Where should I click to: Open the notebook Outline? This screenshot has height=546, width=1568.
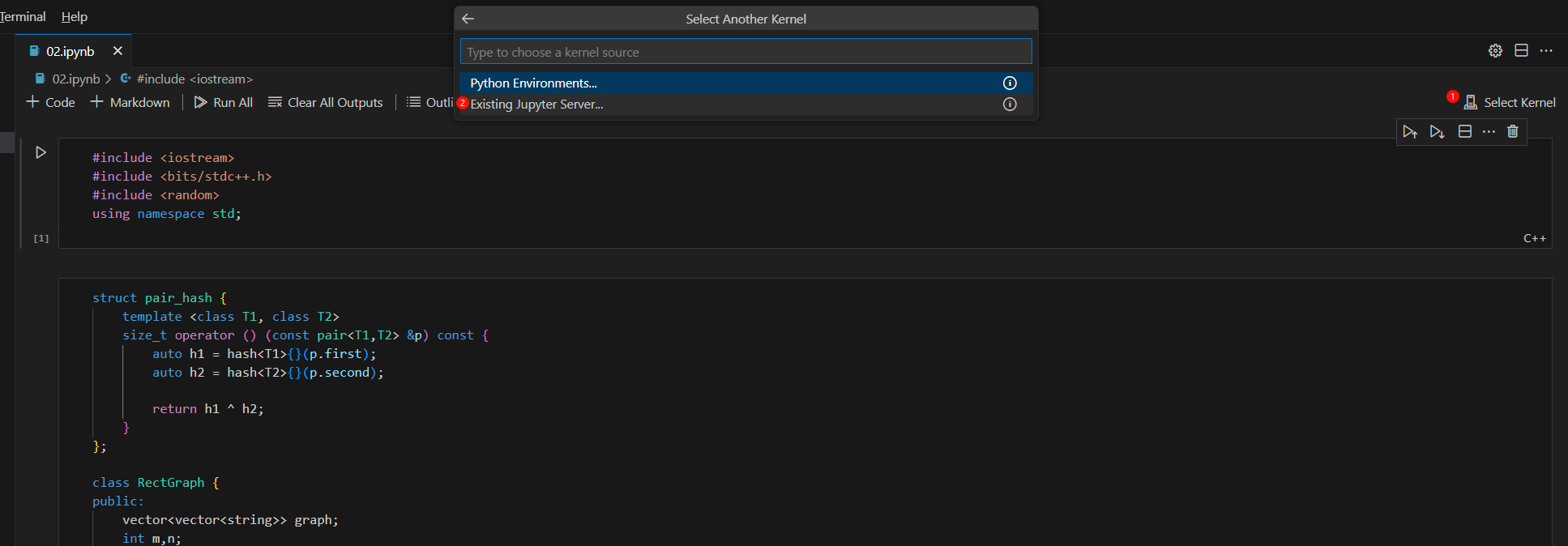[x=429, y=102]
